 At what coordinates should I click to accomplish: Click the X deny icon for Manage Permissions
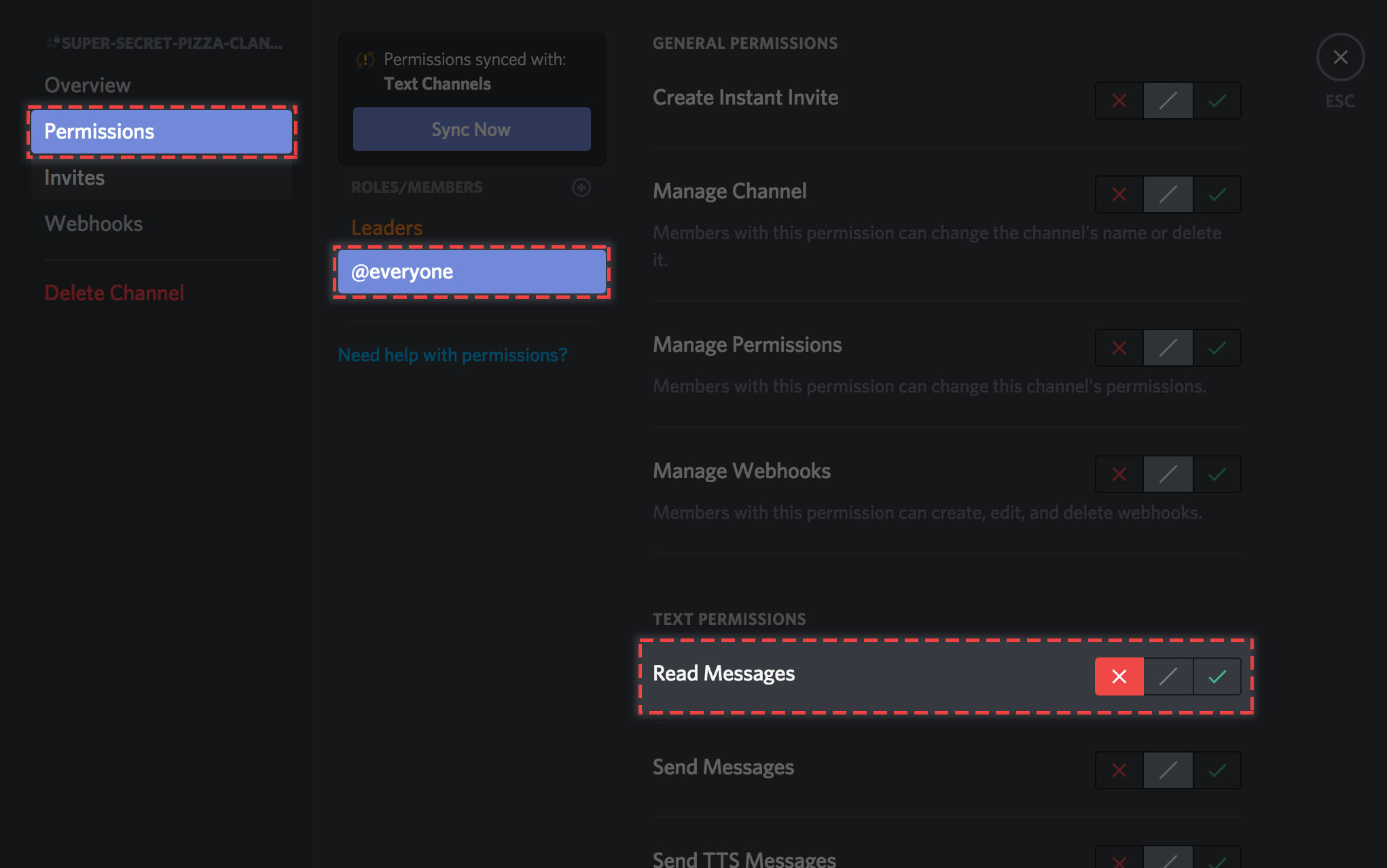[1118, 348]
